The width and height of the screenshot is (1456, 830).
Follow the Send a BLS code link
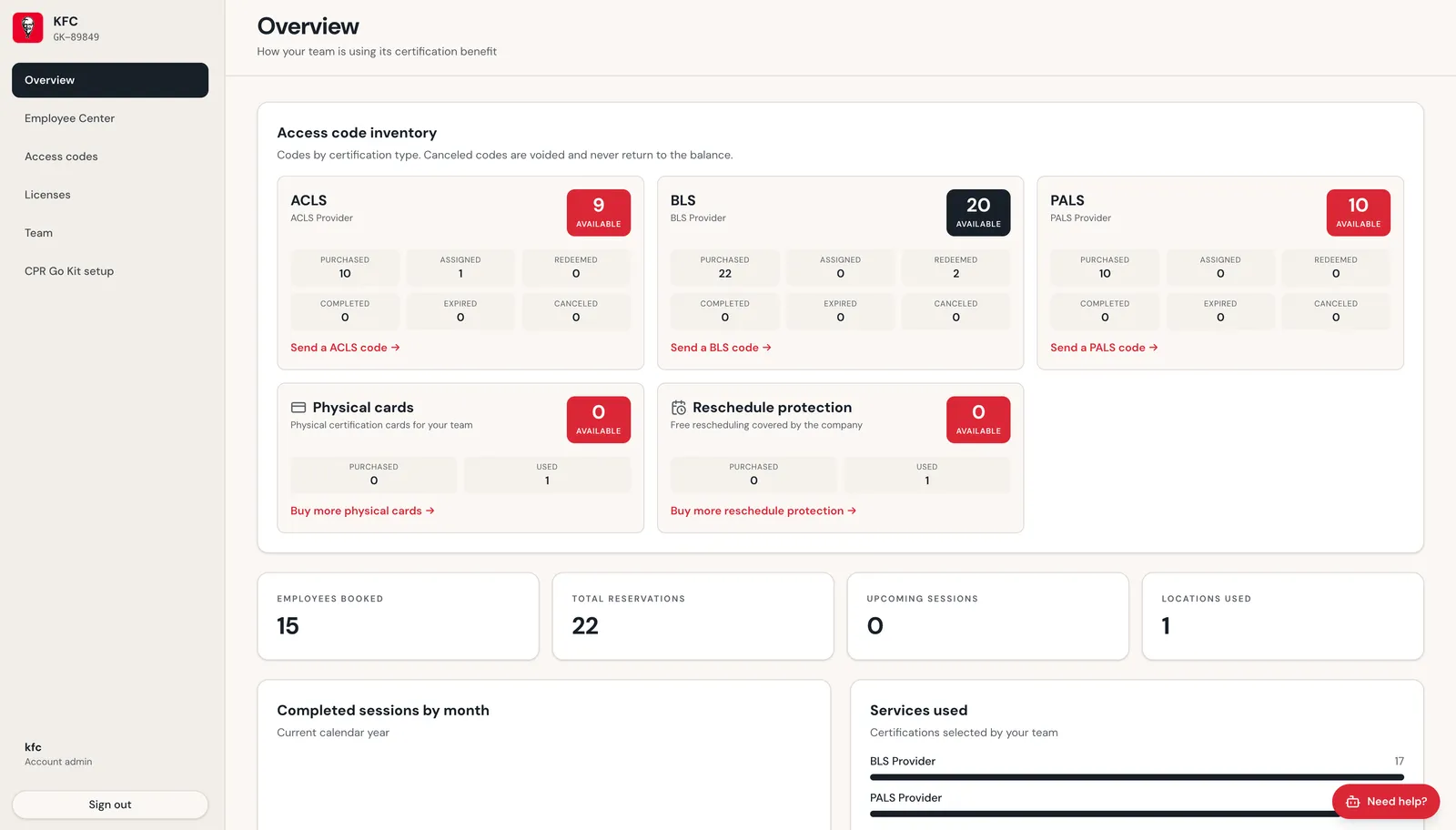pos(721,348)
